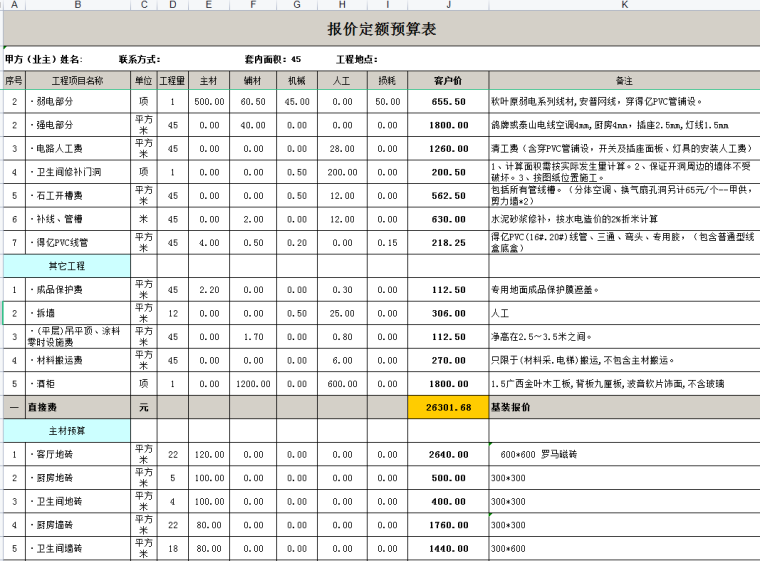Select the 工程项目名称 header cell

click(78, 80)
